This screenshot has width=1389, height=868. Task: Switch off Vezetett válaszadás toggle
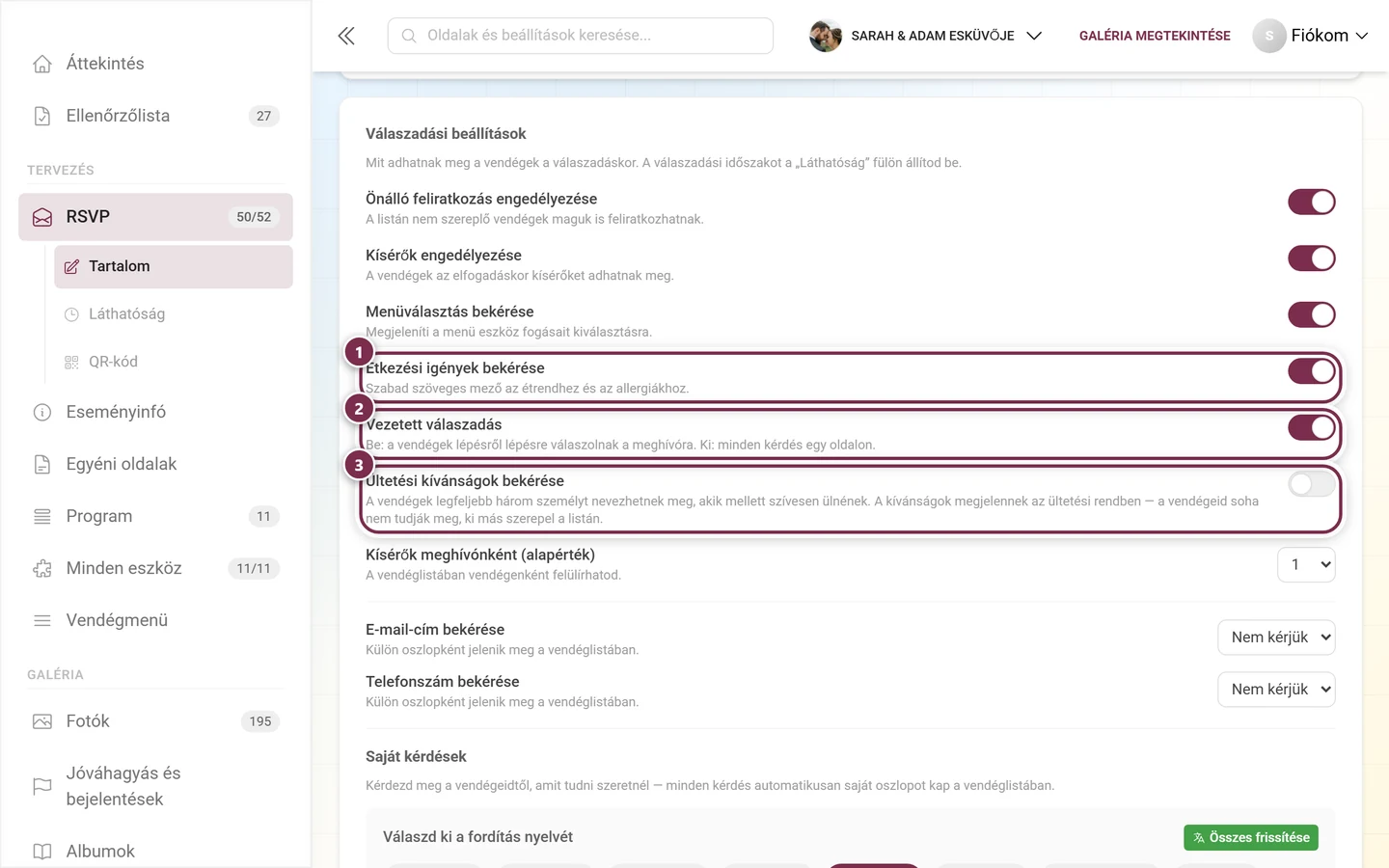tap(1312, 427)
